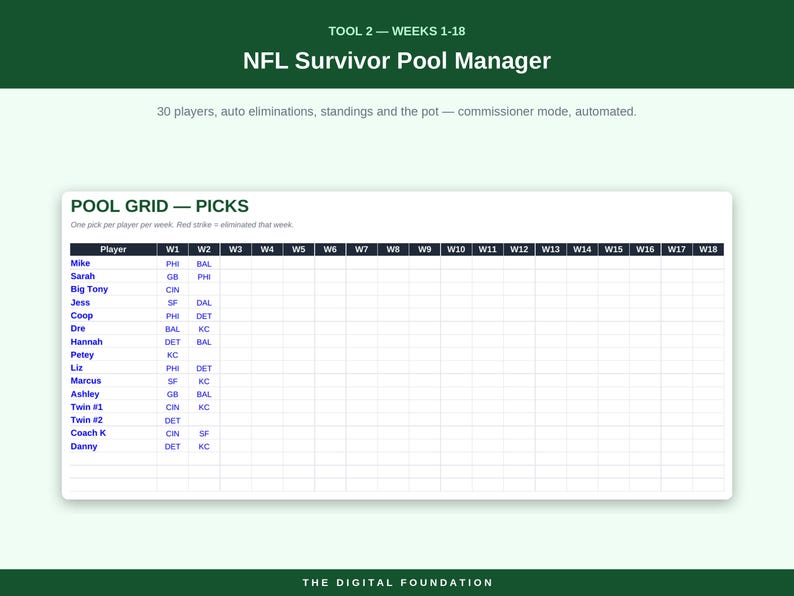
Task: Click the W1 column header
Action: [173, 249]
